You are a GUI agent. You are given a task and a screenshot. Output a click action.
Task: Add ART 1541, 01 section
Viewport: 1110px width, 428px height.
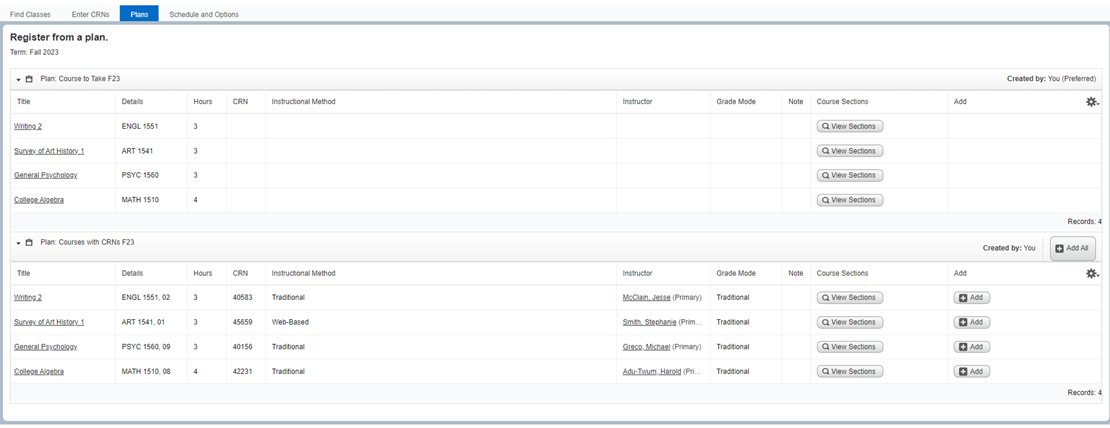[x=972, y=322]
